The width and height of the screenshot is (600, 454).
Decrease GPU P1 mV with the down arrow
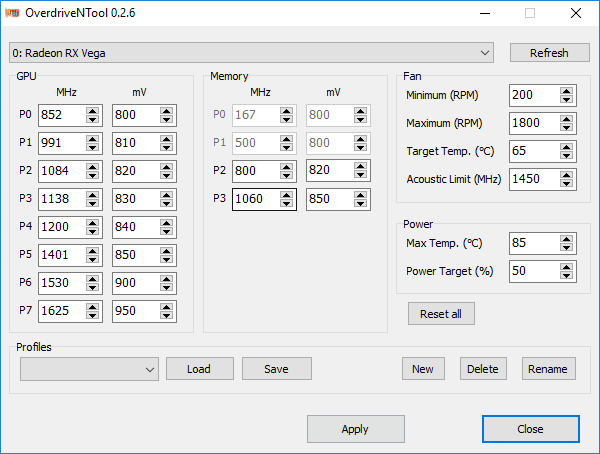click(166, 147)
